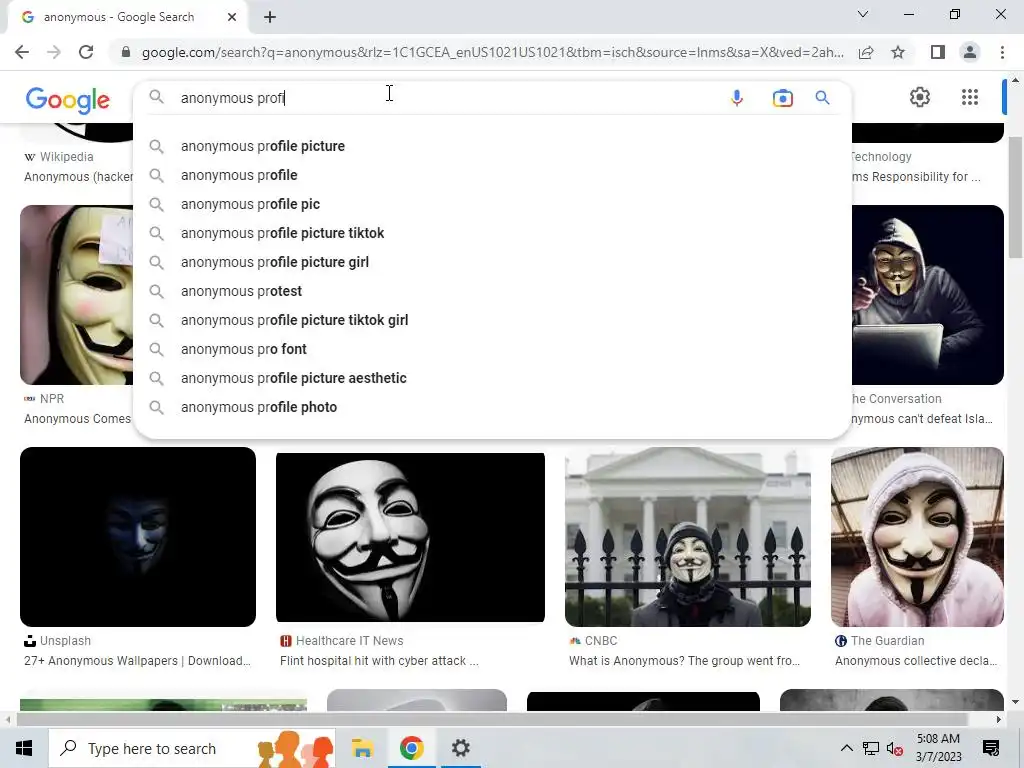Open The Guardian source link
This screenshot has height=768, width=1024.
[x=880, y=641]
